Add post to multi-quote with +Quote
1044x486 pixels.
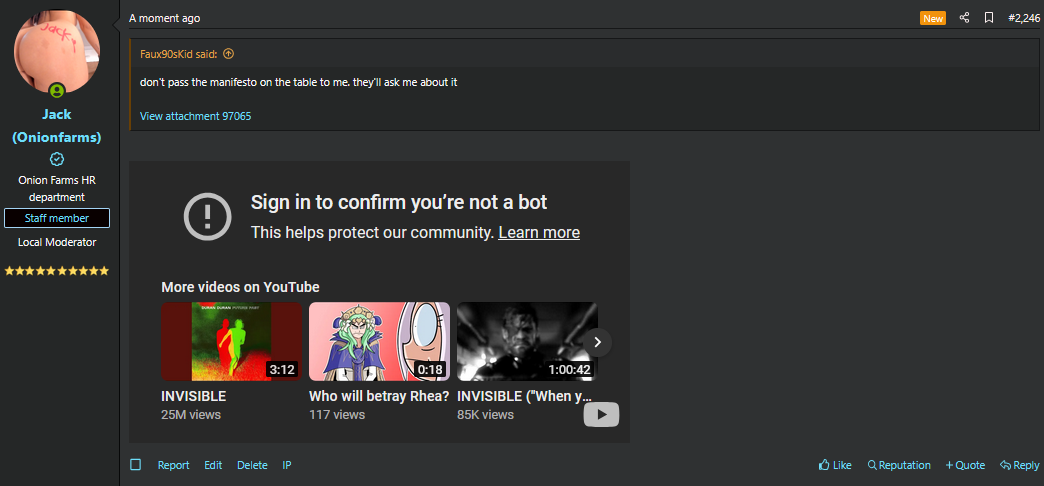pyautogui.click(x=965, y=465)
